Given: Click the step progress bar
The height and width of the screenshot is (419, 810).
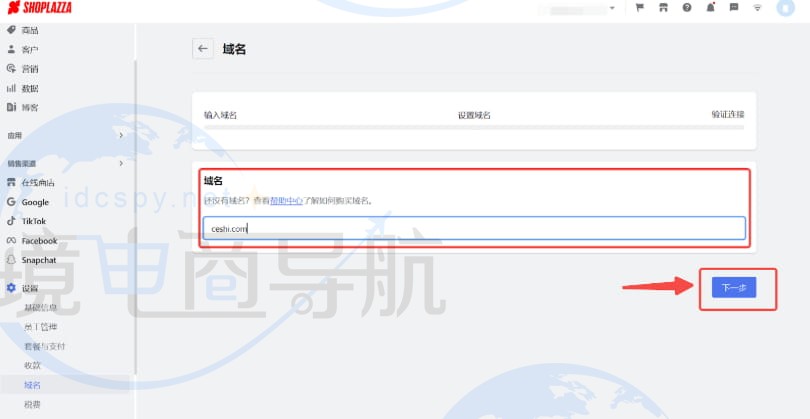Looking at the screenshot, I should [474, 127].
